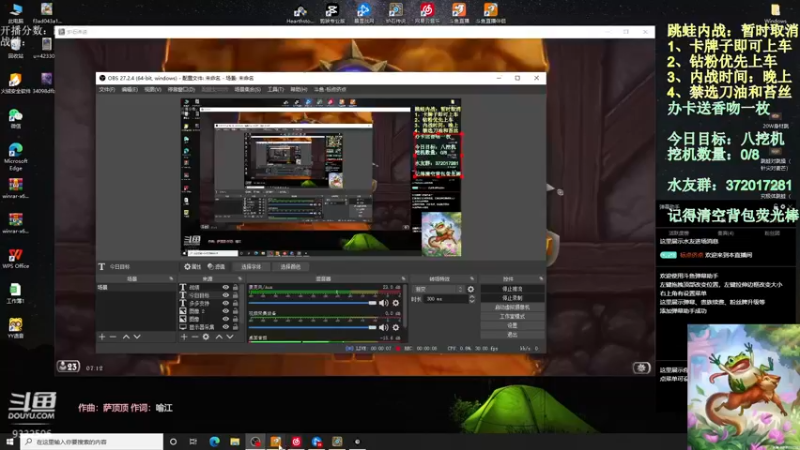800x450 pixels.
Task: Click 停止推流 to stop streaming
Action: point(512,289)
